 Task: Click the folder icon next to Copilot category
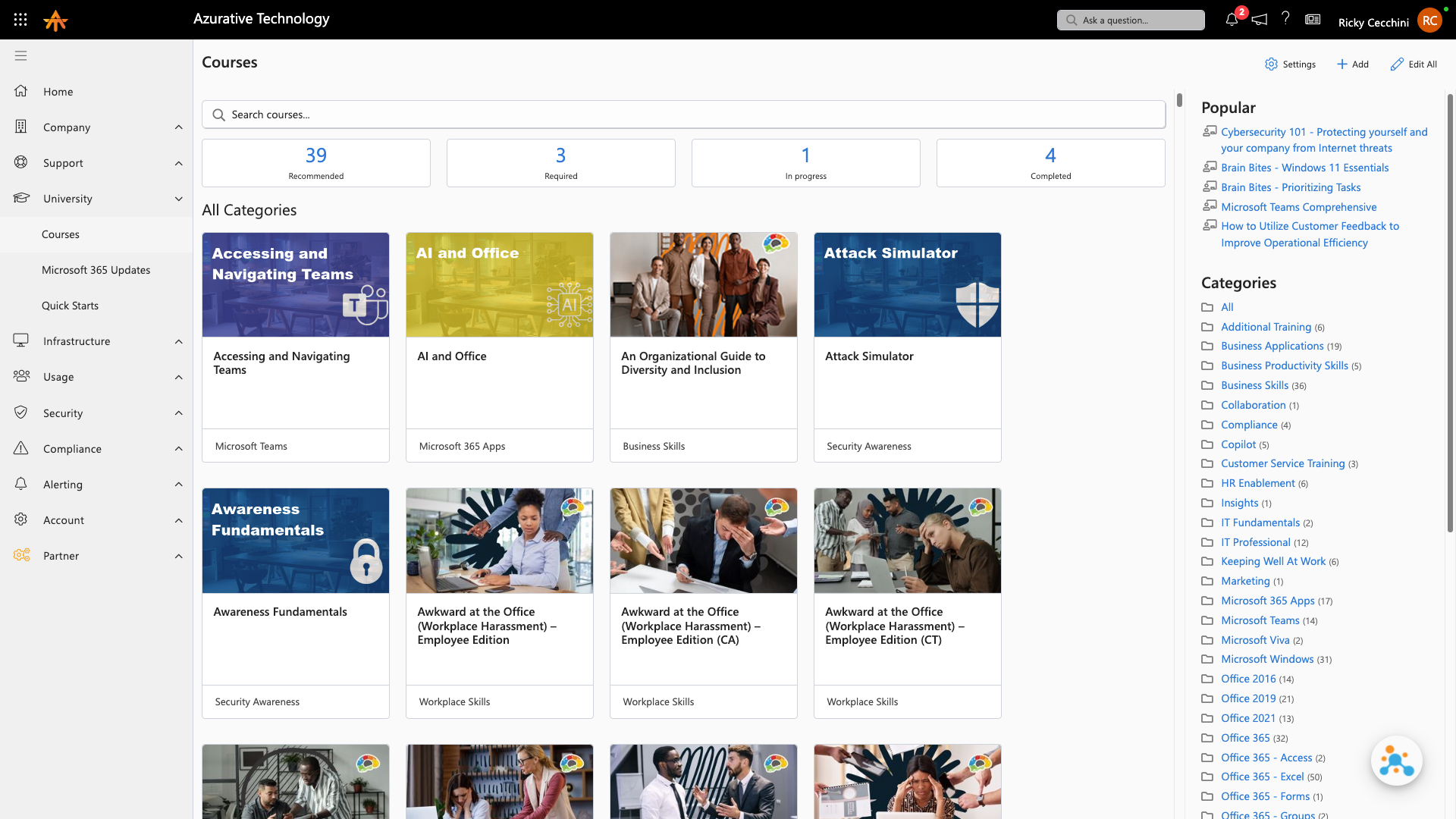coord(1207,444)
